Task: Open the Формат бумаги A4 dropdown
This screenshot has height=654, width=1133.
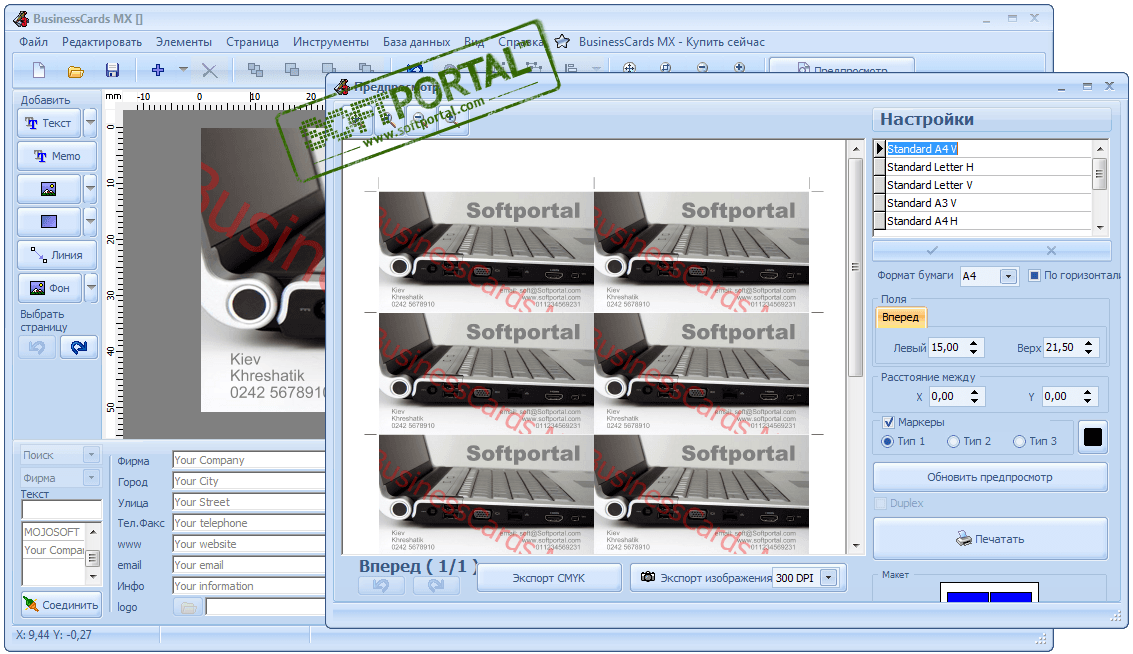Action: click(1008, 276)
